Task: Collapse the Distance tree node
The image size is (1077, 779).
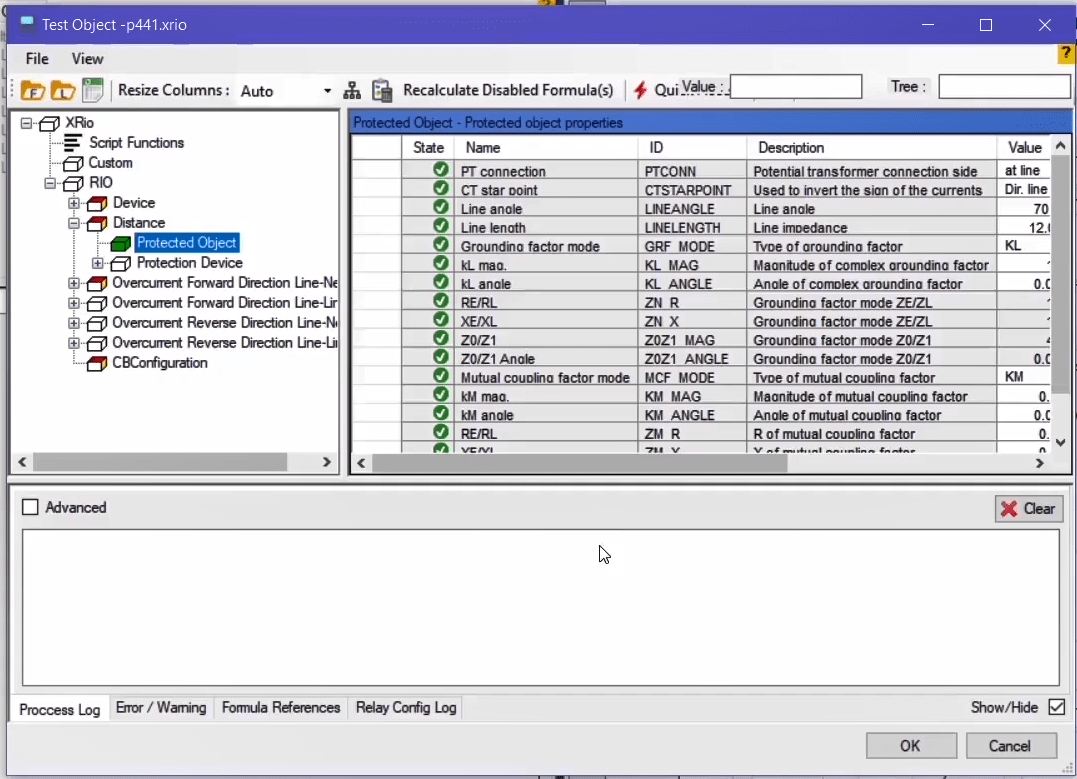Action: tap(74, 223)
